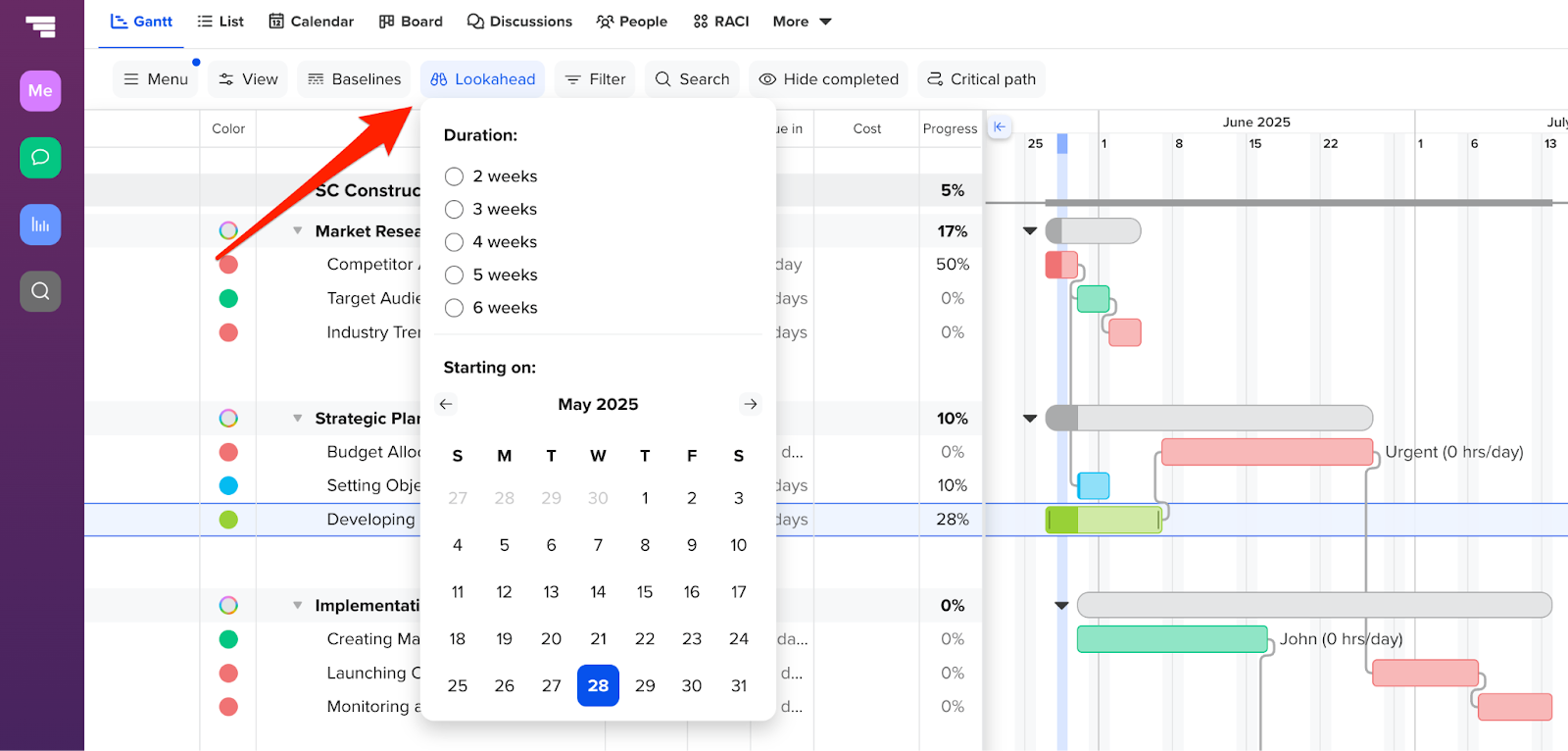The image size is (1568, 751).
Task: Click the Critical path button
Action: [x=981, y=79]
